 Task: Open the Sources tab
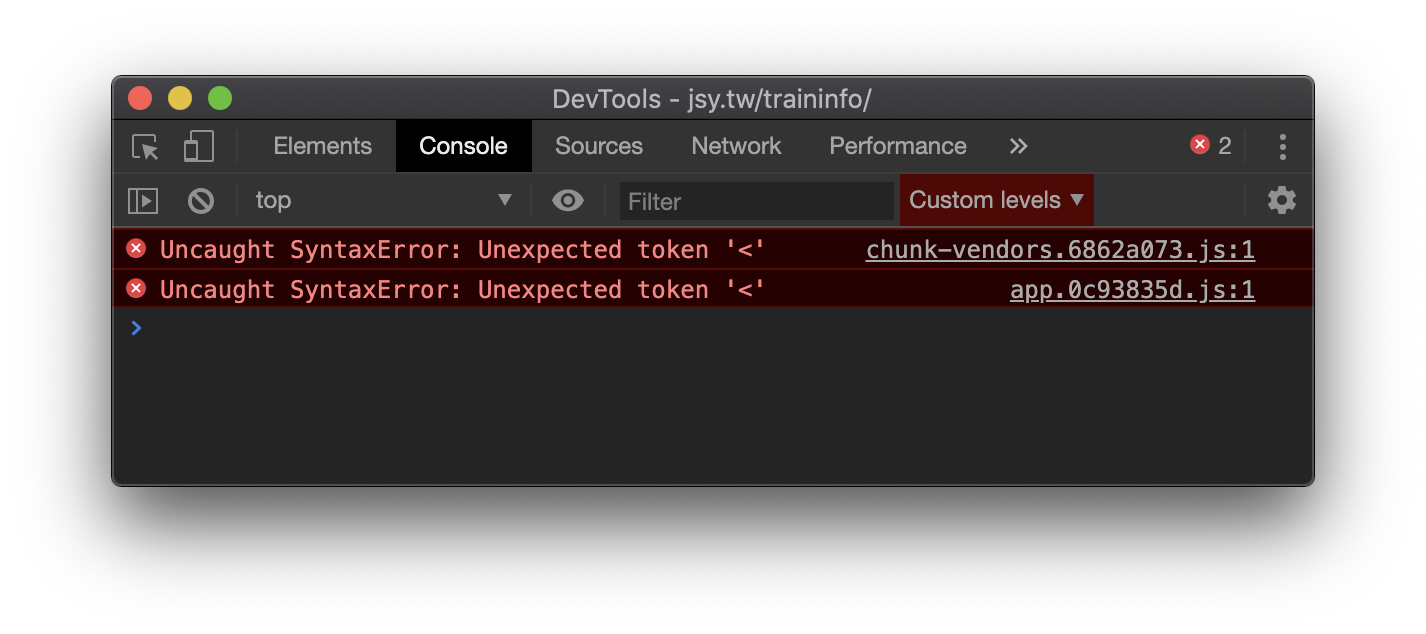(599, 146)
